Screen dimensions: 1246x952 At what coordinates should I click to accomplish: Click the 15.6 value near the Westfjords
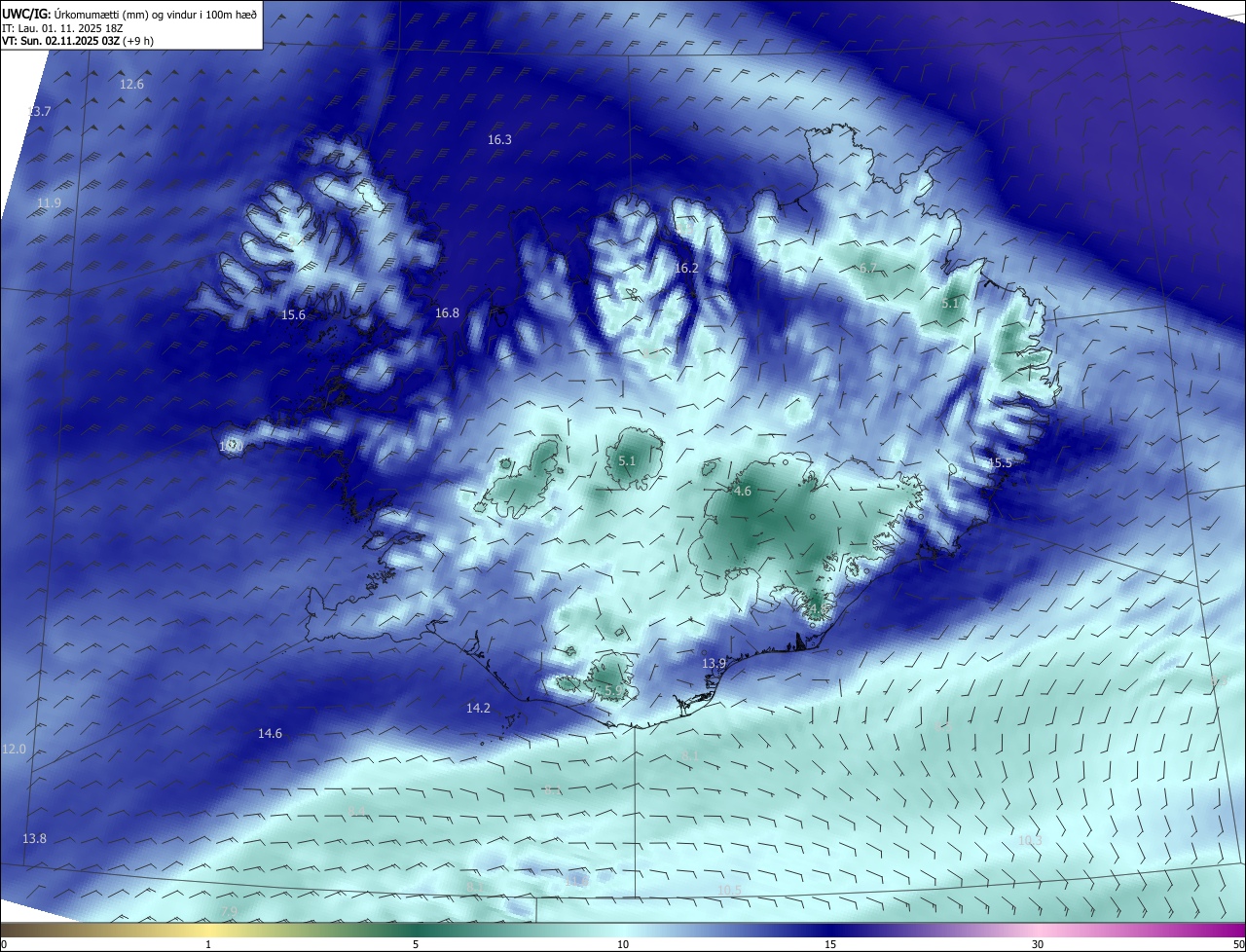pos(293,315)
